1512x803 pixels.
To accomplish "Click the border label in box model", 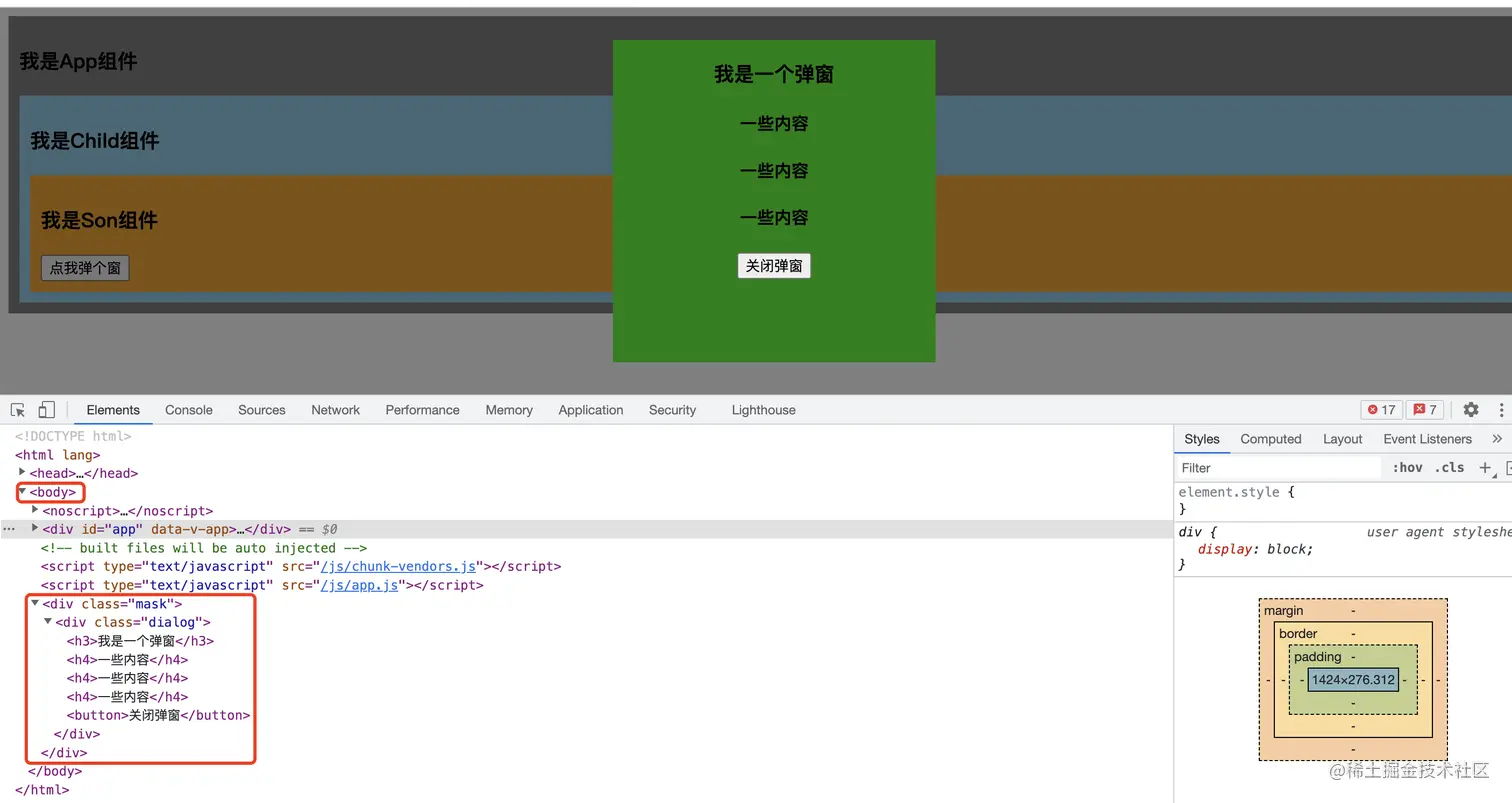I will click(x=1298, y=633).
